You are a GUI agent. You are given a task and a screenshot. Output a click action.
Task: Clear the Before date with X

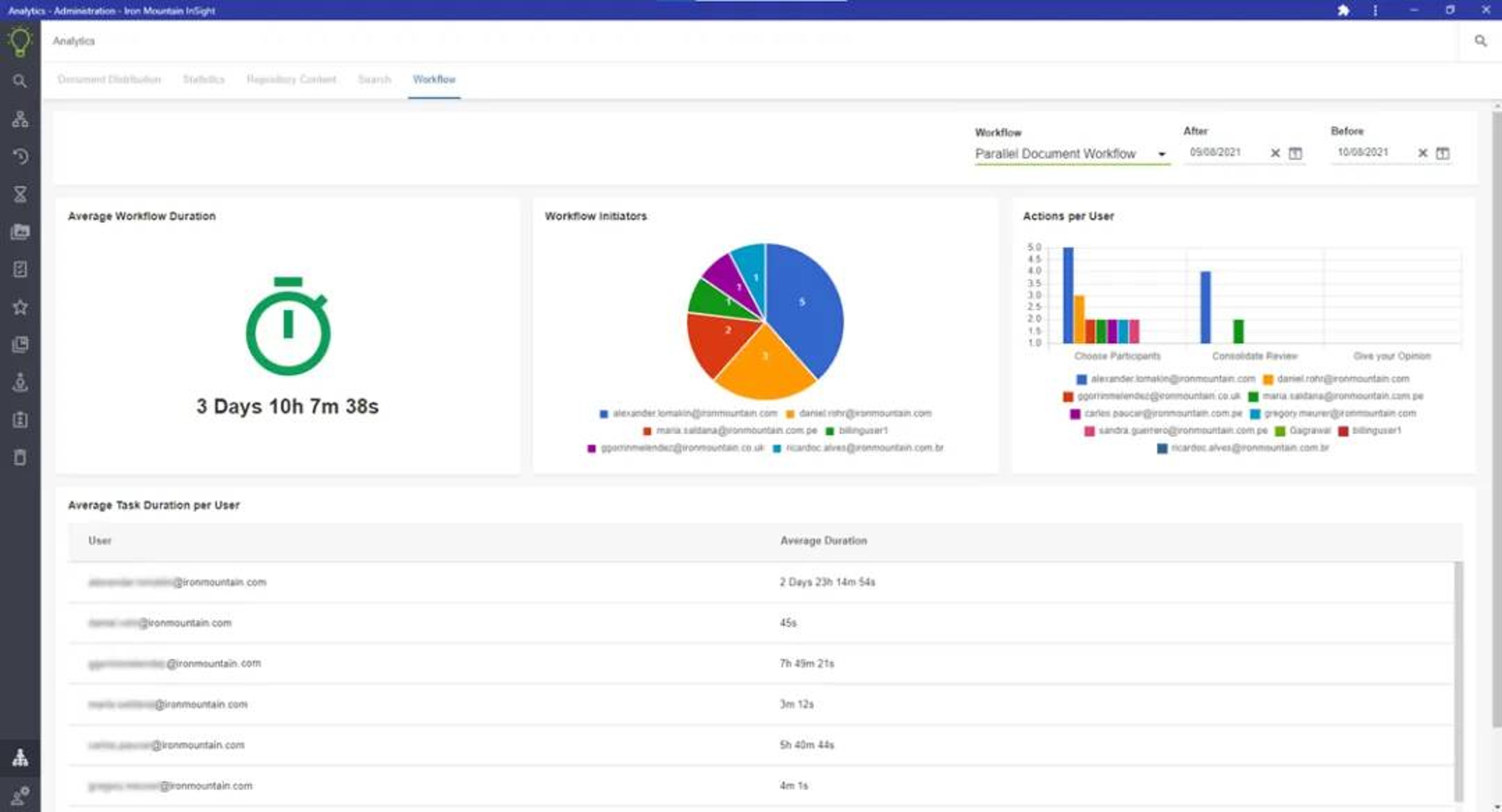[x=1423, y=153]
